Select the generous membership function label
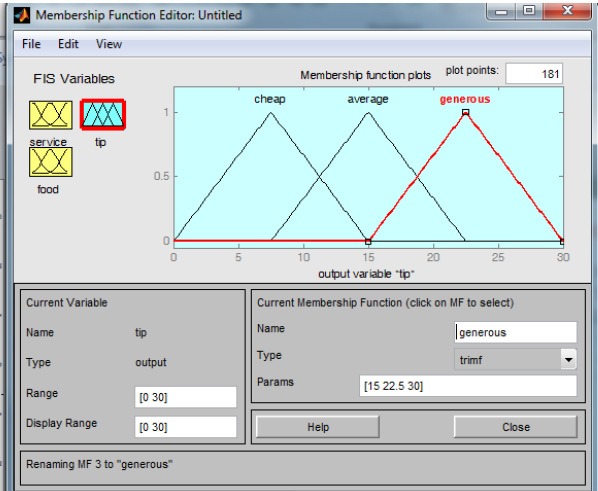Screen dimensions: 598x491 [465, 100]
